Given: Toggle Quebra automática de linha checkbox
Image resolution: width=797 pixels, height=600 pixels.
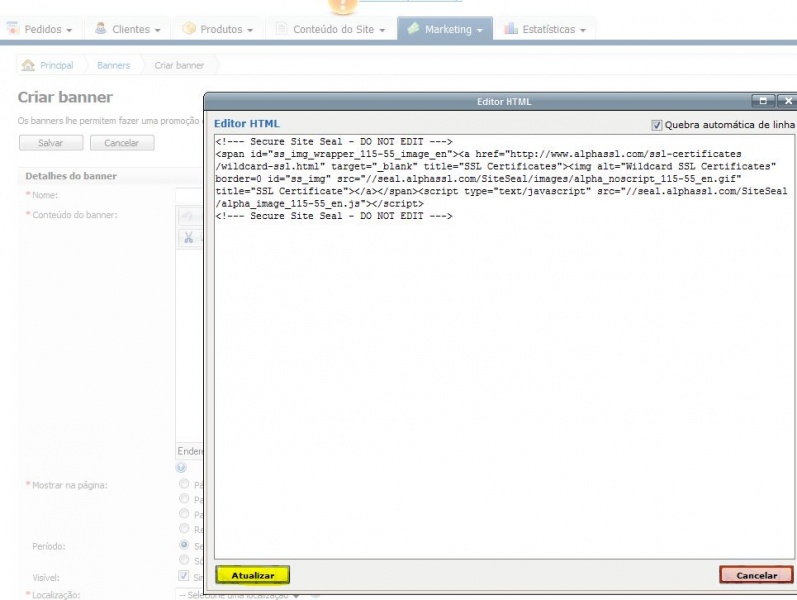Looking at the screenshot, I should 657,125.
